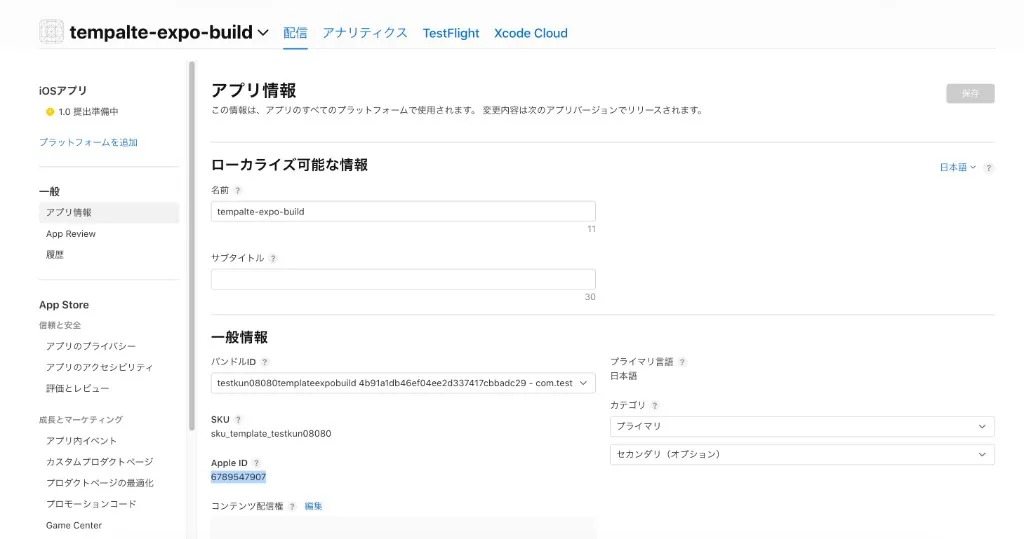Click the help icon beside コンテンツ配信権
The height and width of the screenshot is (539, 1024).
292,506
